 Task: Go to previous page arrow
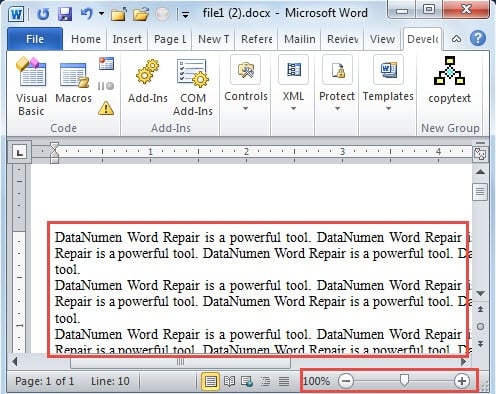pyautogui.click(x=480, y=310)
